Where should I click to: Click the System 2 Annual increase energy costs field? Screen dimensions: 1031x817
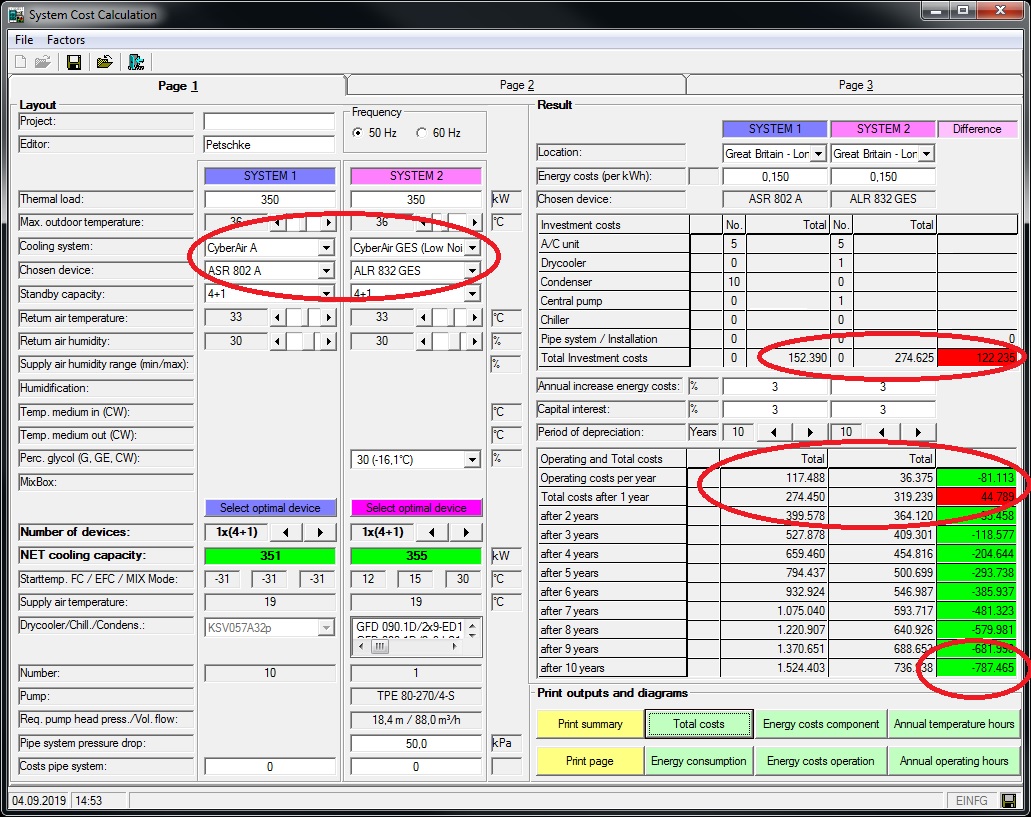[883, 386]
